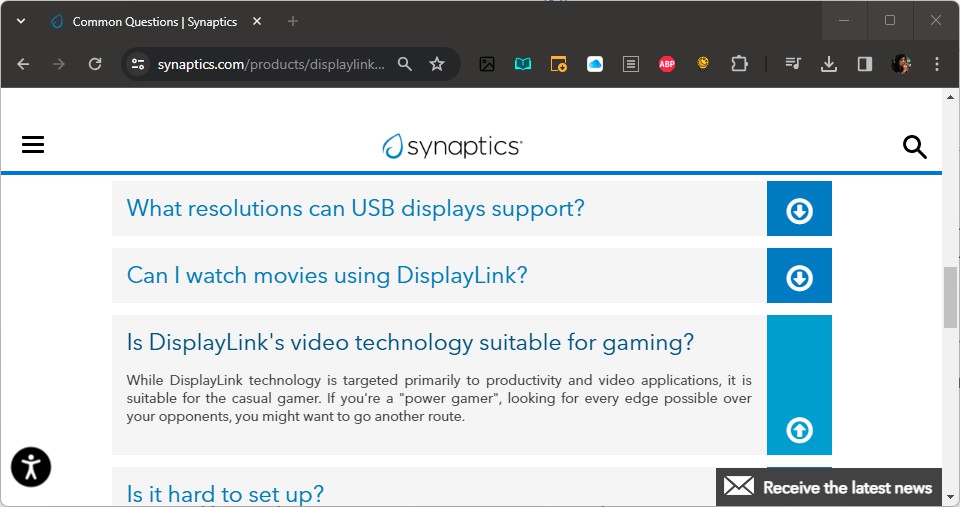Open the tab search dropdown arrow
Screen dimensions: 960x507
[x=21, y=21]
